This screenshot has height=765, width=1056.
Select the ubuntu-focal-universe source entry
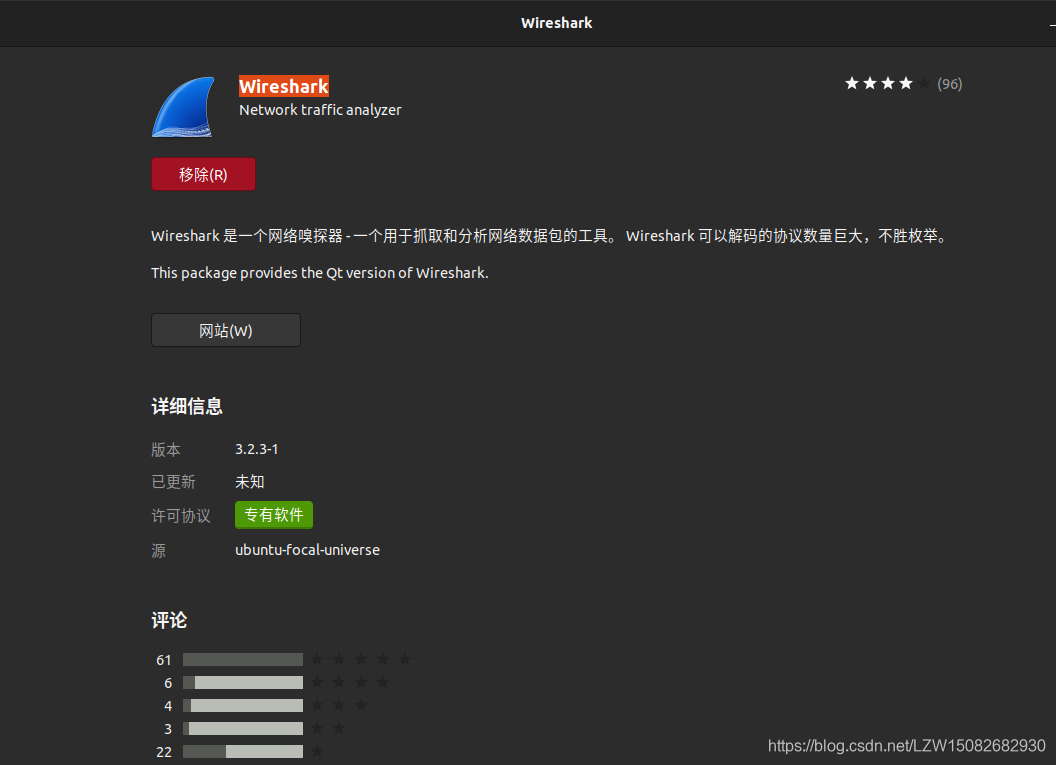(307, 549)
